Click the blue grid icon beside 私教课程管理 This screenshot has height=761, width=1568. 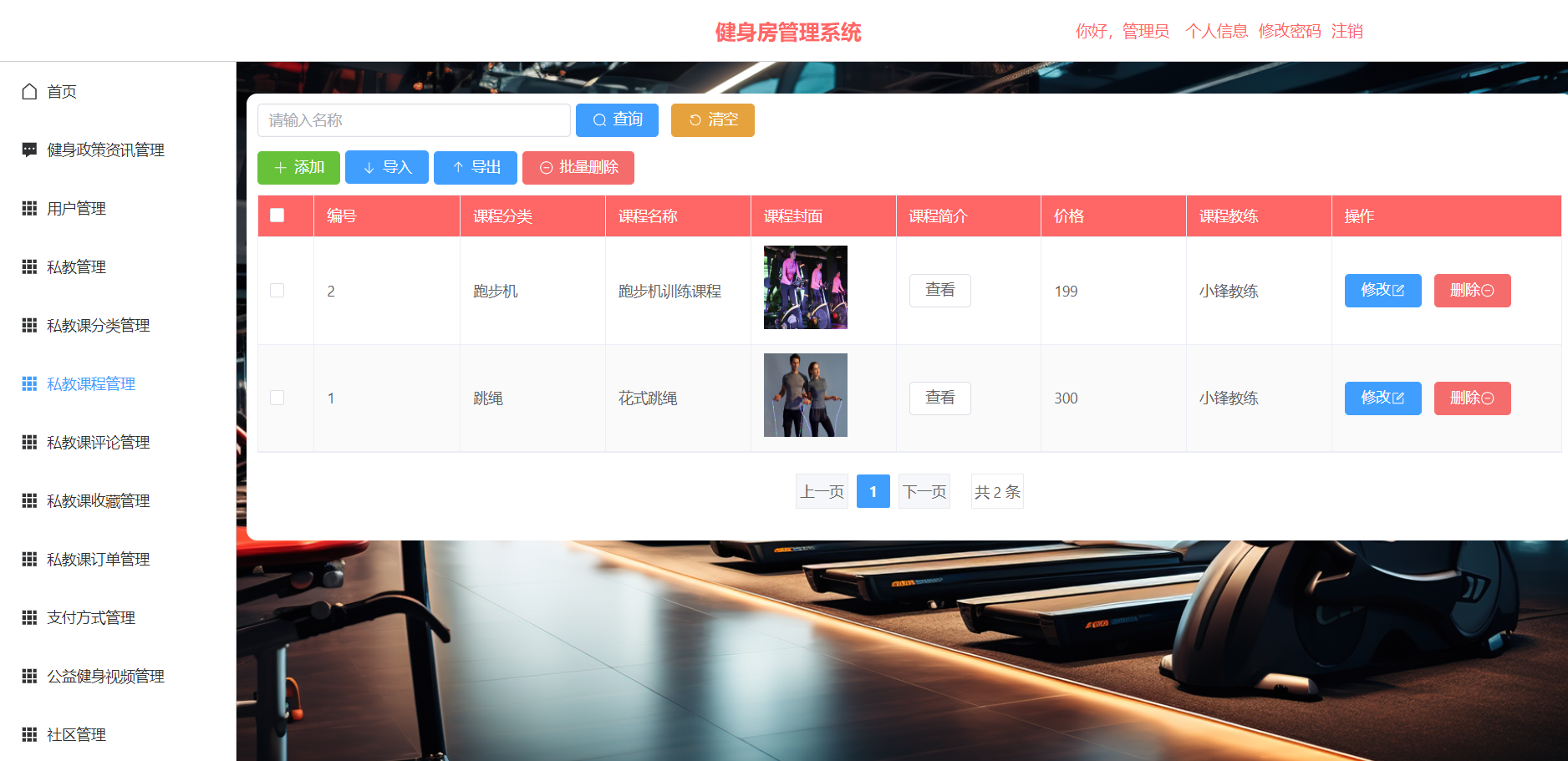tap(29, 383)
